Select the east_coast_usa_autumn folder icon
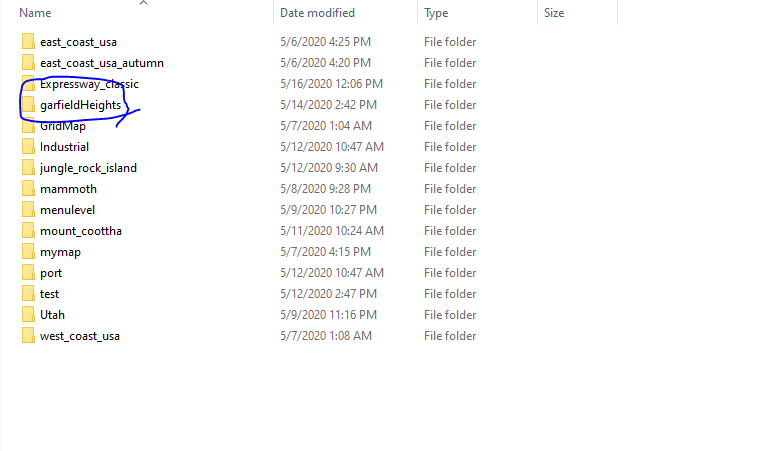 pyautogui.click(x=28, y=63)
